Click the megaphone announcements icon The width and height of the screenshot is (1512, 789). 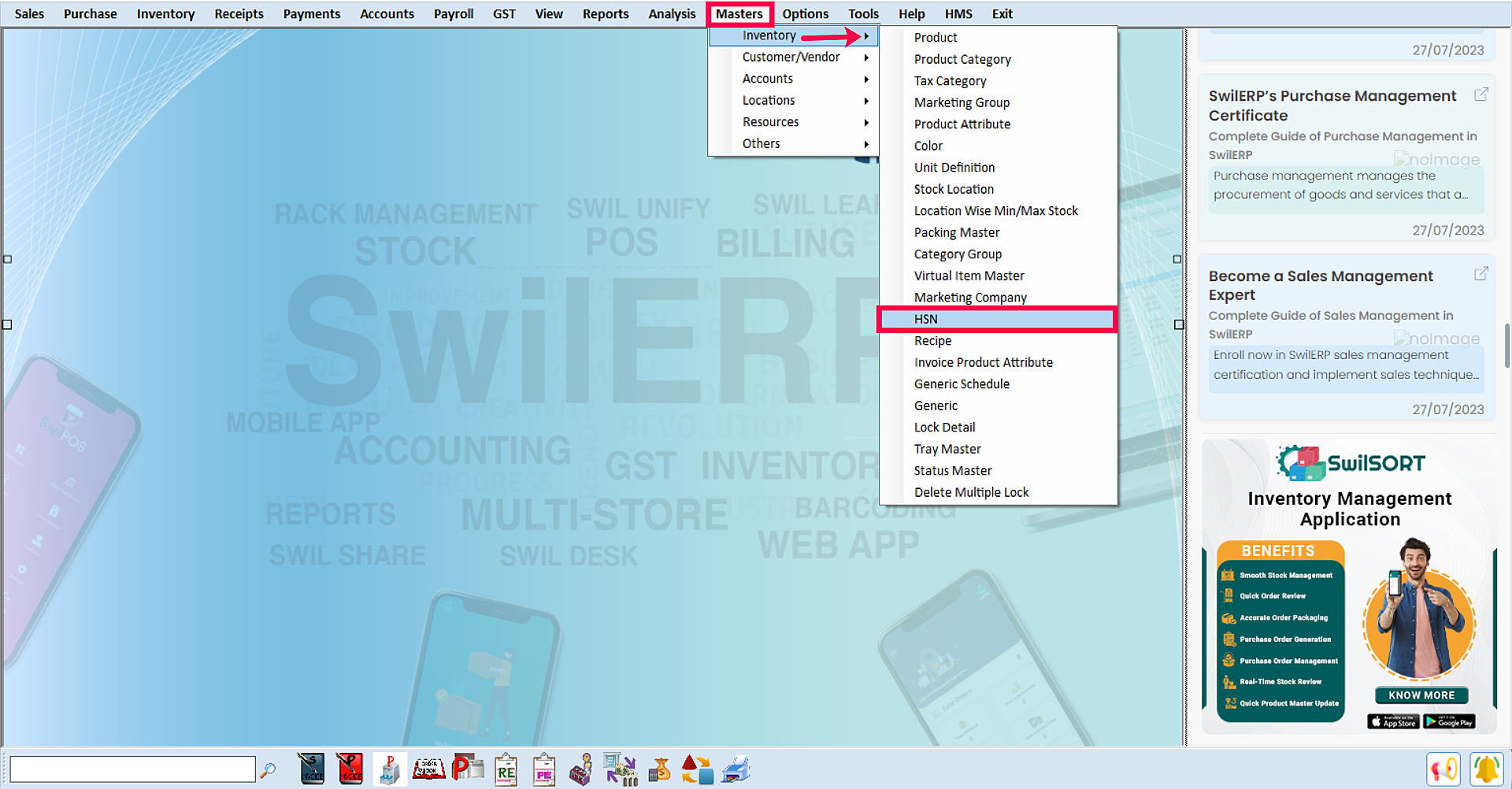tap(1443, 769)
